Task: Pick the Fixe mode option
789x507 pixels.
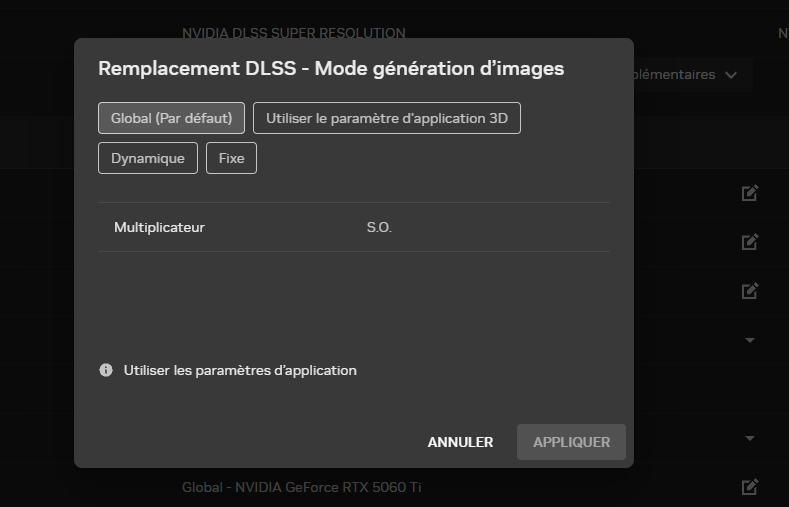Action: click(231, 158)
